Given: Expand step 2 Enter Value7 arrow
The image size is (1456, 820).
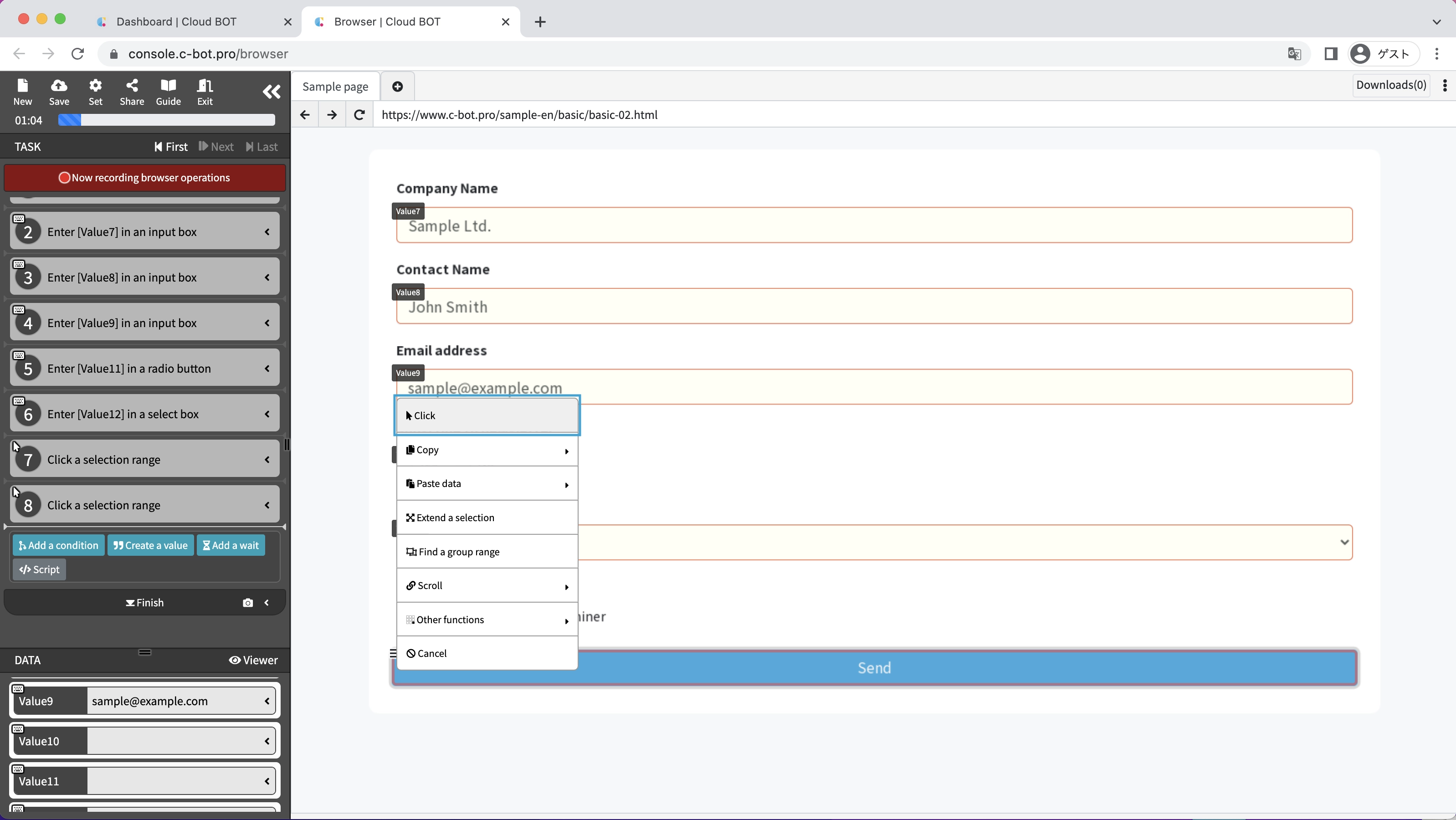Looking at the screenshot, I should pos(267,232).
